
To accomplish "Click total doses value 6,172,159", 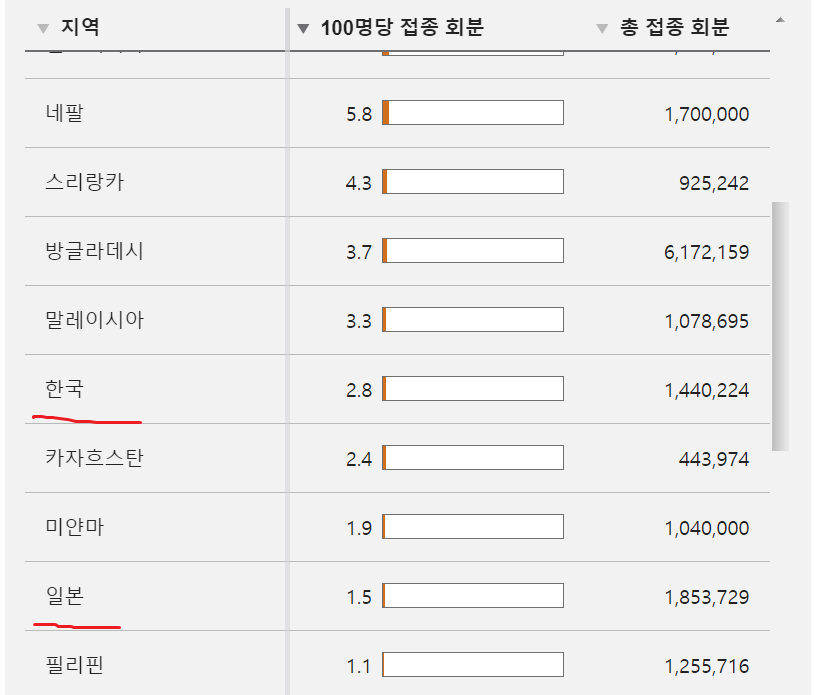I will [x=707, y=252].
